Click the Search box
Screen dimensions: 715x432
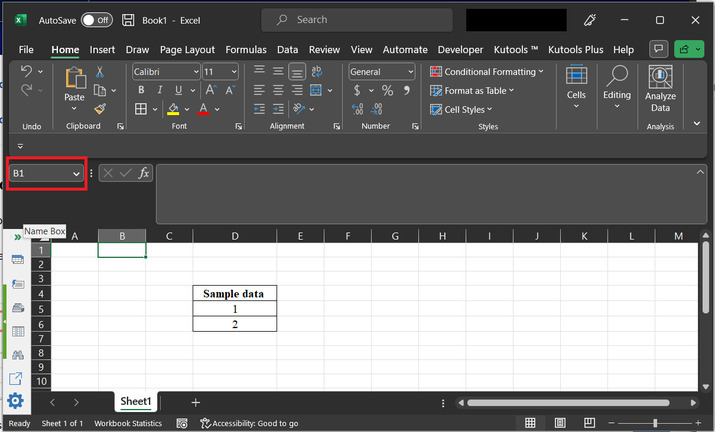point(357,20)
